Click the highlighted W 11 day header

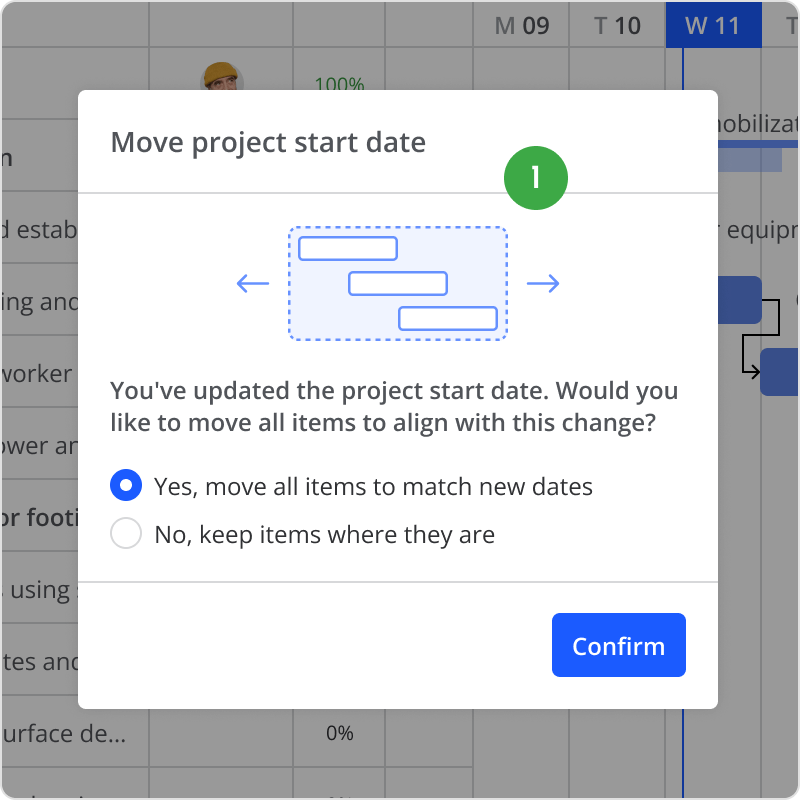coord(713,24)
